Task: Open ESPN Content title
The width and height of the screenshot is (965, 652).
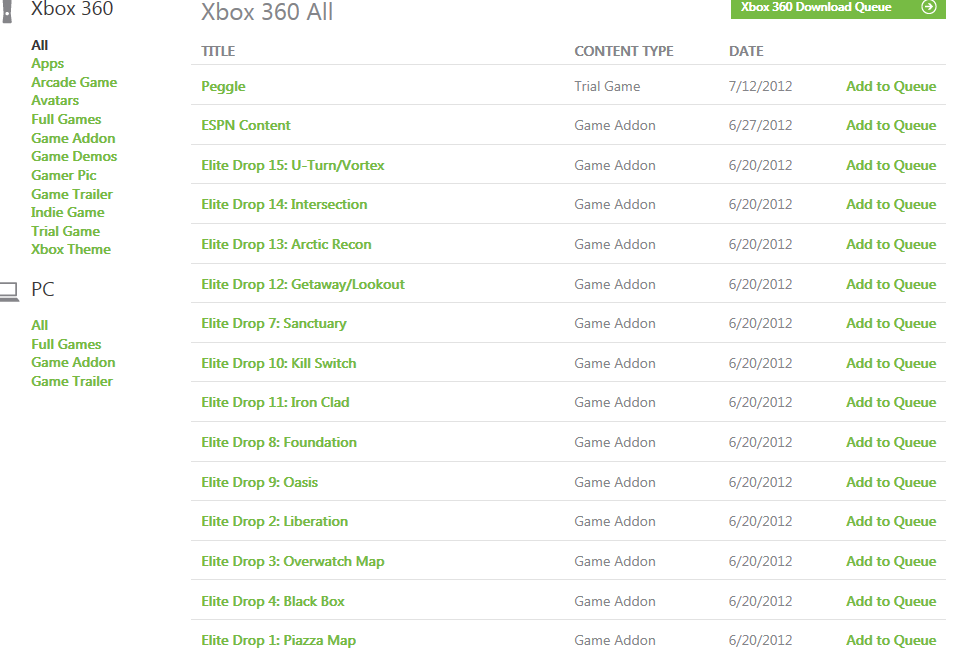Action: pos(246,126)
